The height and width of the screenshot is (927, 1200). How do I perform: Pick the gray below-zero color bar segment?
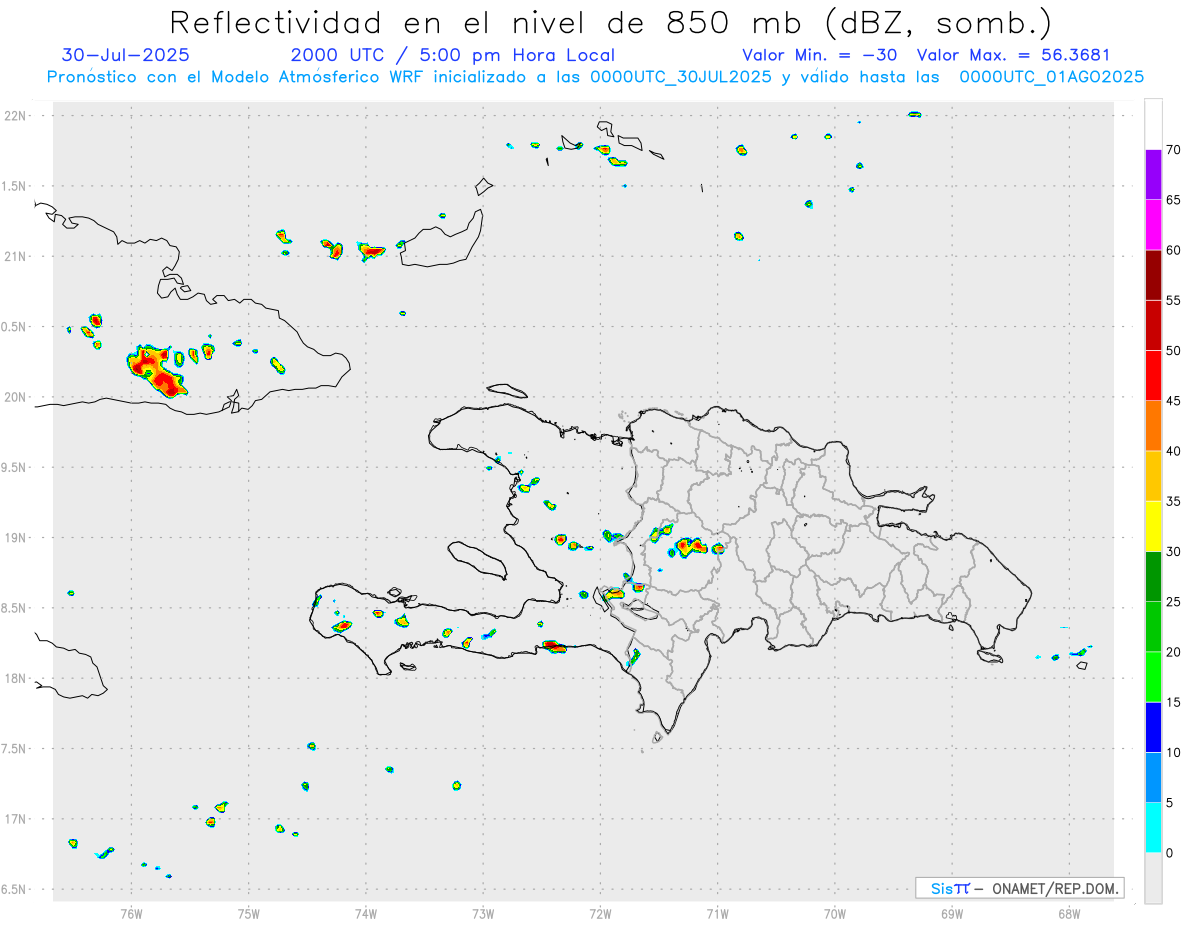pos(1153,878)
